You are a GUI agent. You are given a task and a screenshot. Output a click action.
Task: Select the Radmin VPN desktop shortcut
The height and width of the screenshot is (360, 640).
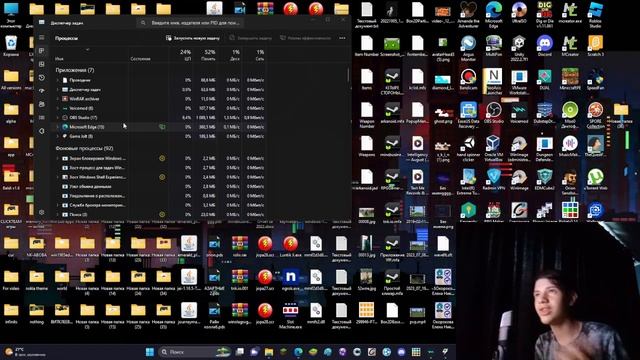click(493, 180)
